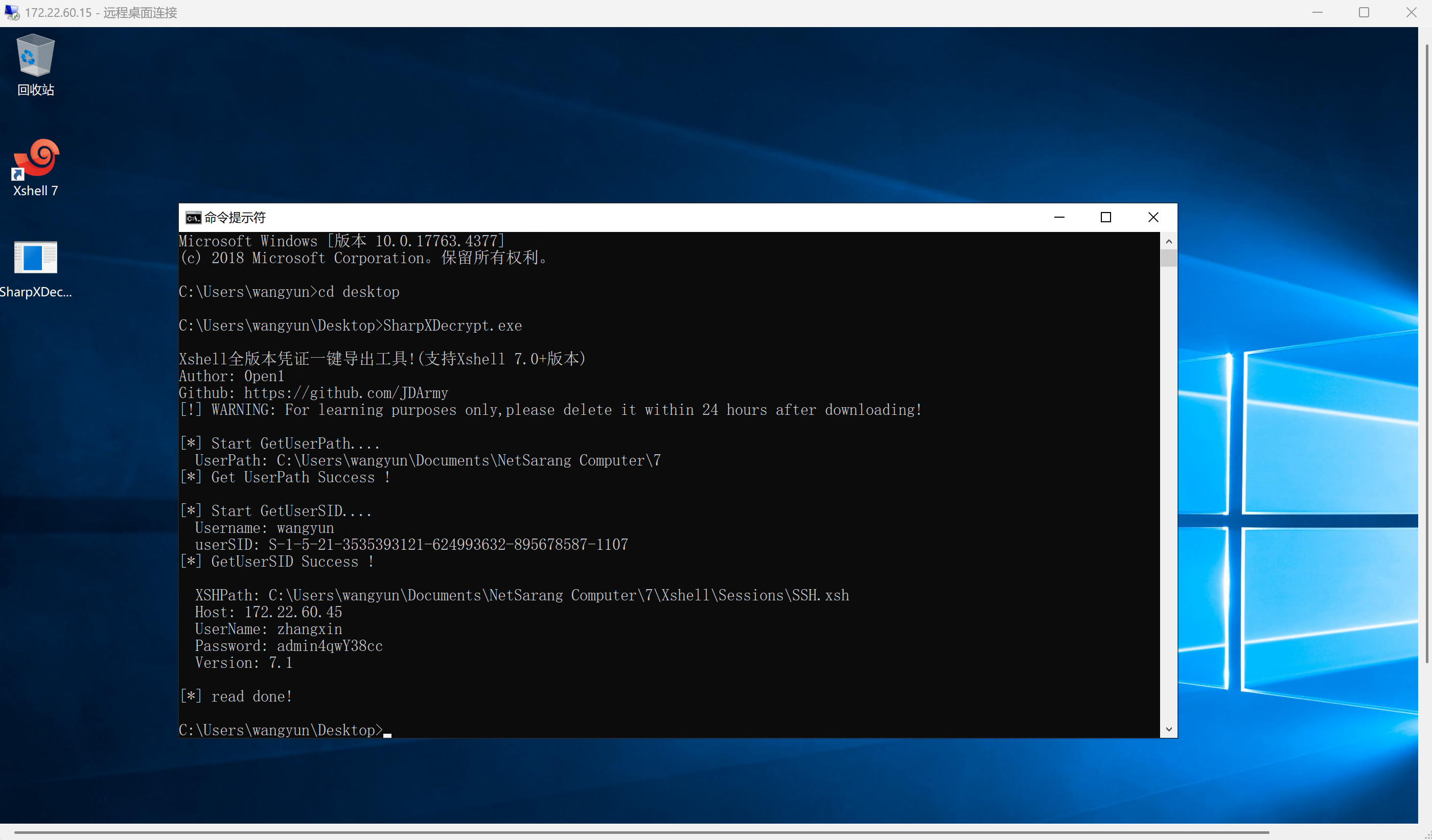Click the console scrollbar up arrow

click(x=1168, y=241)
